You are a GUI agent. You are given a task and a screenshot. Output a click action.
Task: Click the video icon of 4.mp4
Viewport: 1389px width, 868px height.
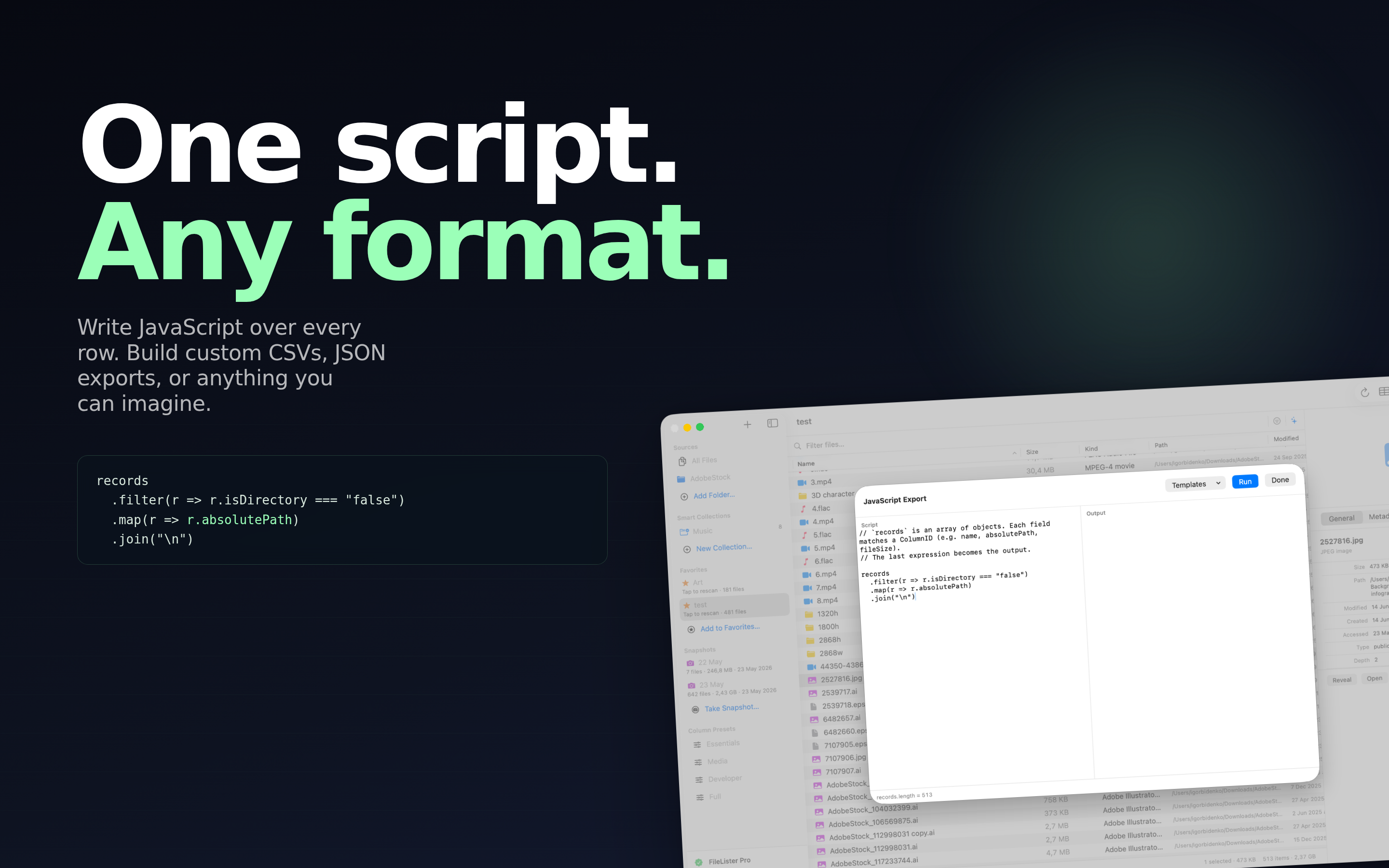(x=804, y=522)
